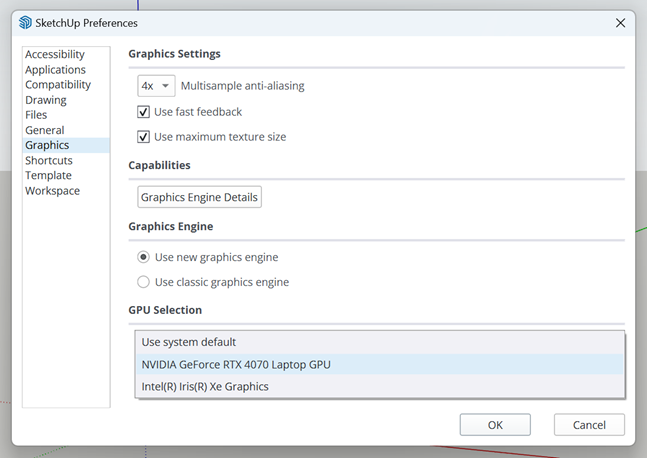This screenshot has width=647, height=458.
Task: Open Graphics Engine Details
Action: pyautogui.click(x=199, y=197)
